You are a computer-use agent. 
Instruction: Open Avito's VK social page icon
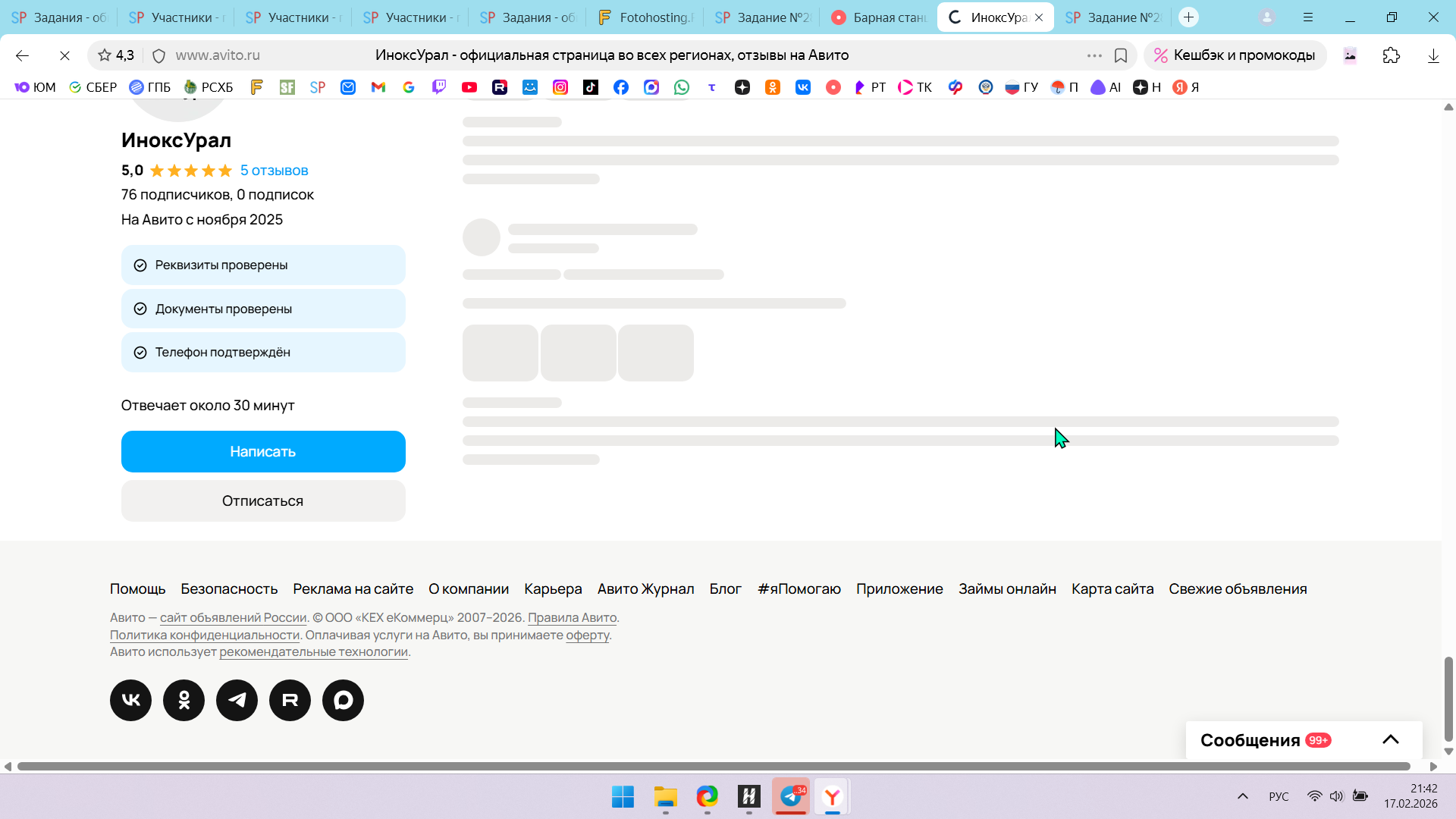coord(130,700)
